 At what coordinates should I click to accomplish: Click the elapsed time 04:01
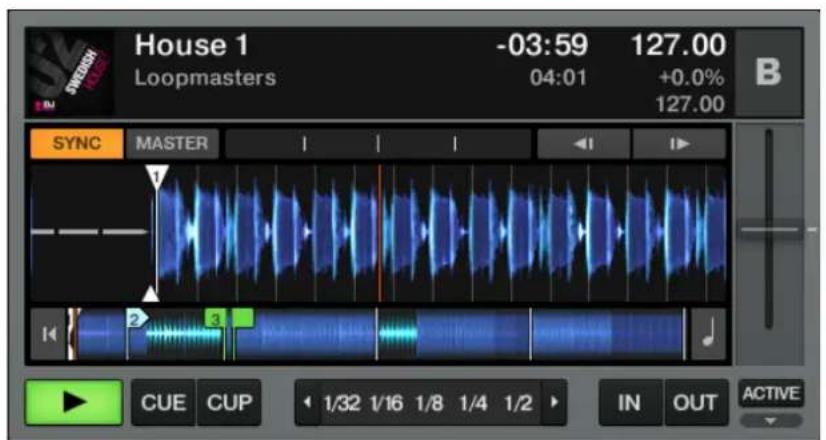click(558, 78)
